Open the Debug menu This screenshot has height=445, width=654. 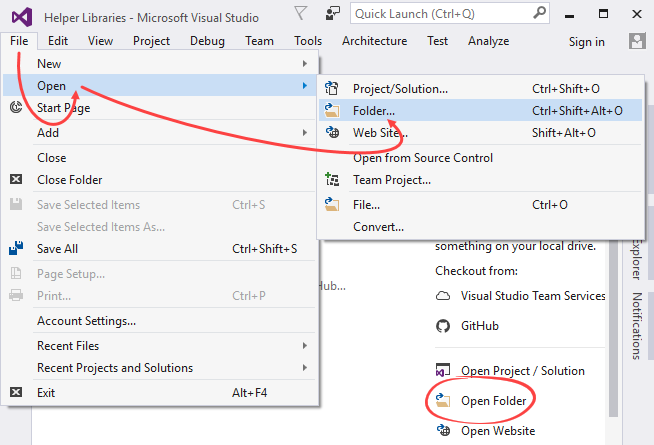tap(207, 41)
